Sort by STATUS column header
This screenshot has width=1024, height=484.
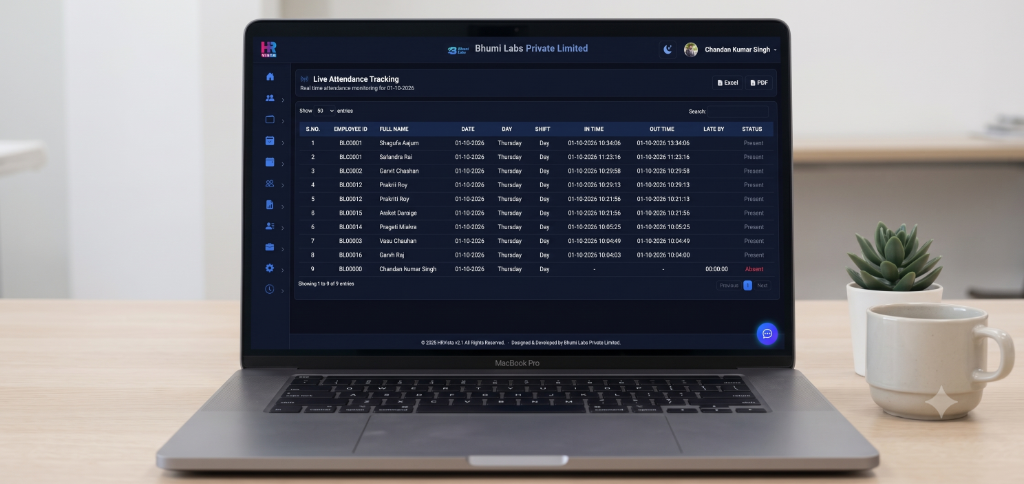pyautogui.click(x=752, y=129)
